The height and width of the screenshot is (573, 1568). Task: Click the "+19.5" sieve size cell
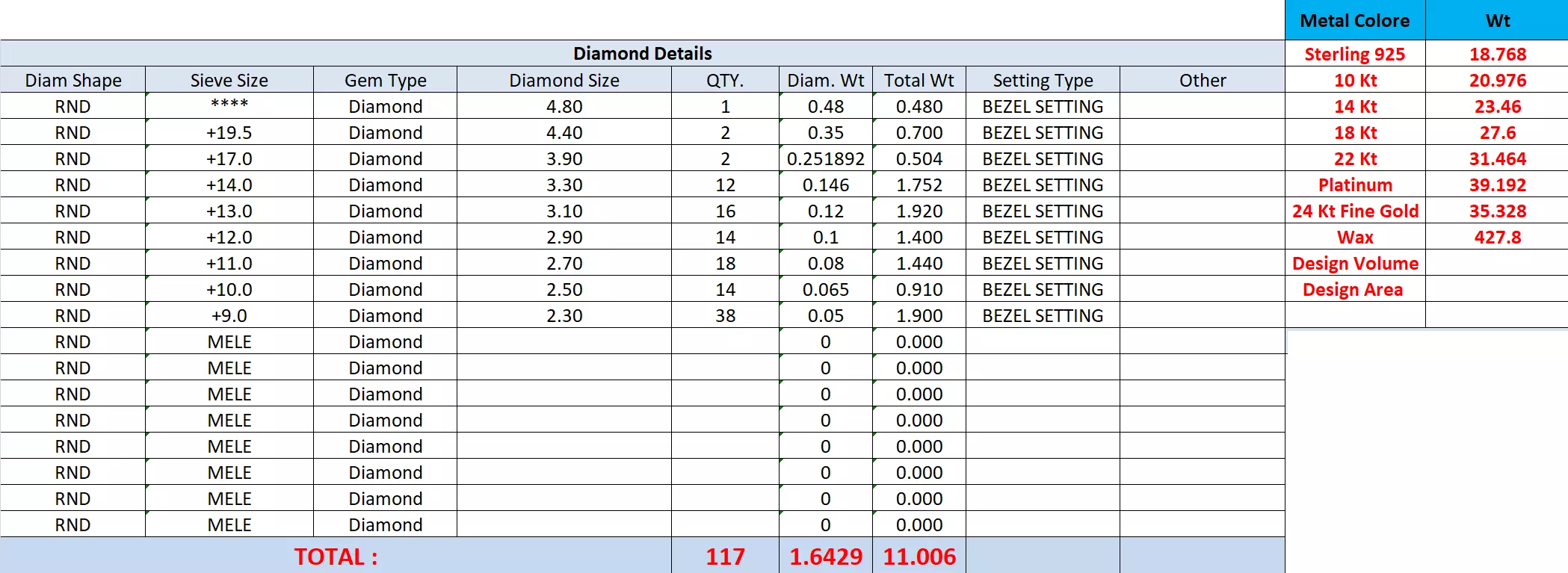229,132
